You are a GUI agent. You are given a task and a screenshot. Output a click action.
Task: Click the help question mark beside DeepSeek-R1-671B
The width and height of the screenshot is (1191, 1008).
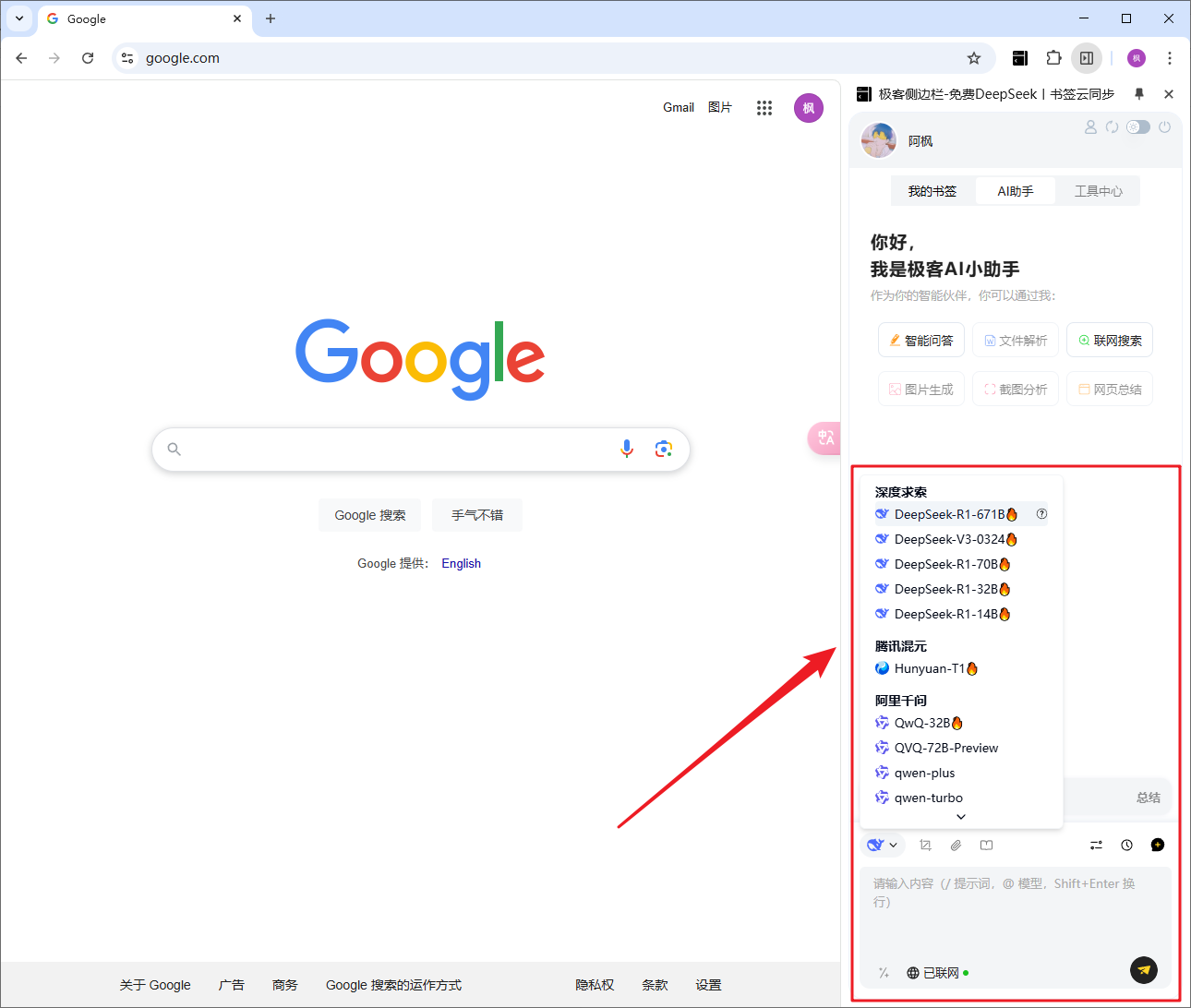tap(1041, 514)
